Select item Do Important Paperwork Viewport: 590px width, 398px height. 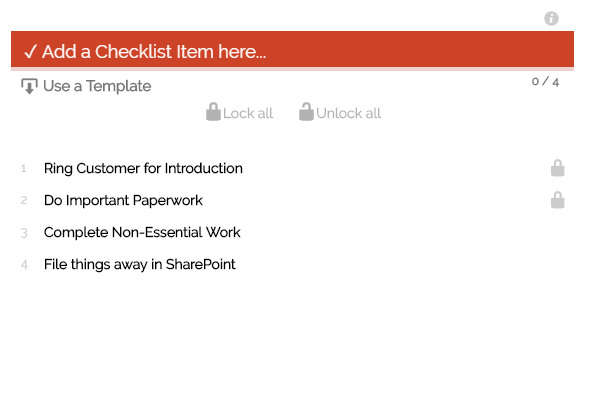tap(123, 200)
